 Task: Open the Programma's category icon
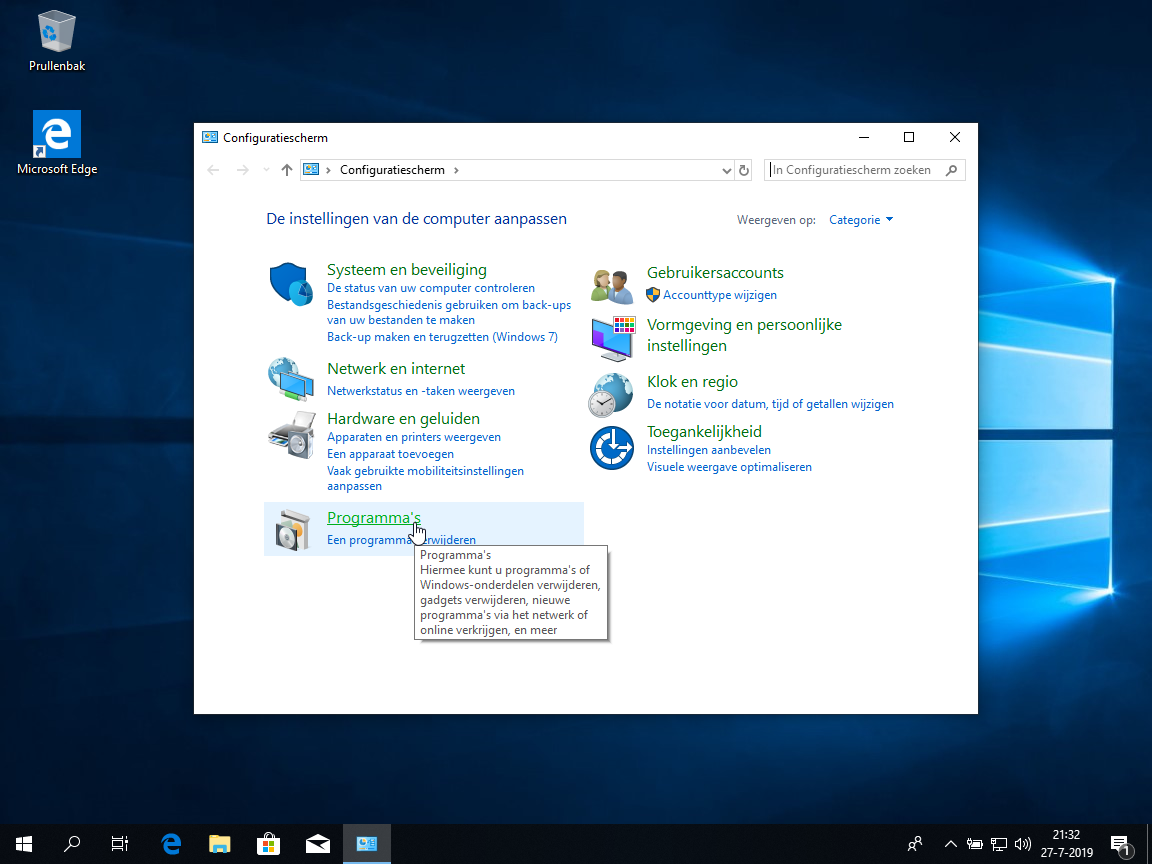point(291,530)
